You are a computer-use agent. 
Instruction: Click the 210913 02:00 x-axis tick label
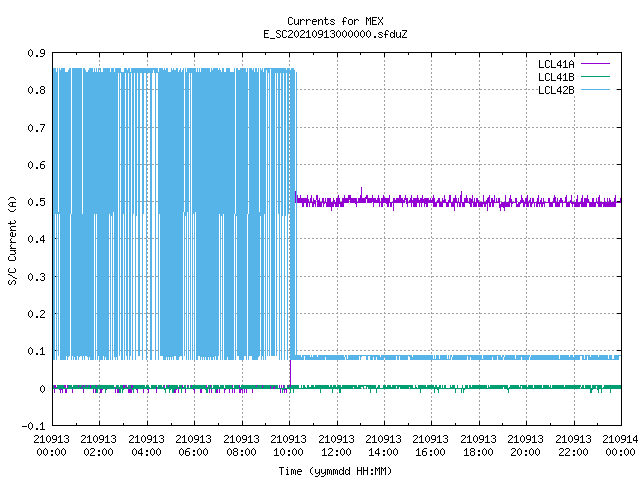(98, 446)
